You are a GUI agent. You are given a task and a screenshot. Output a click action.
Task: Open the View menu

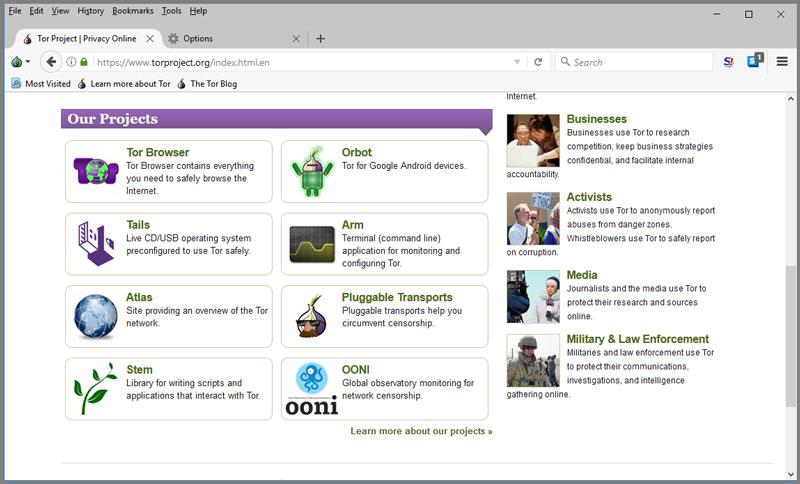60,11
